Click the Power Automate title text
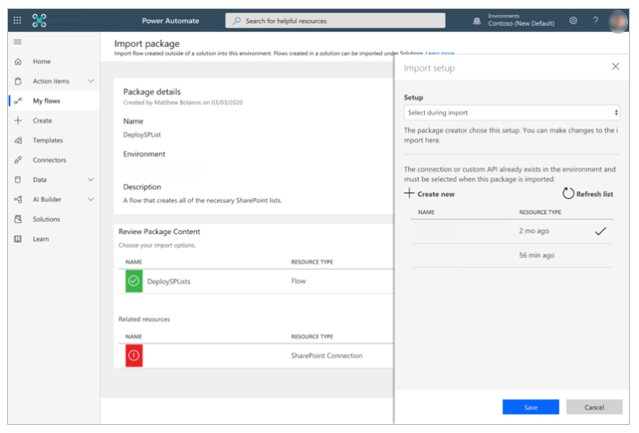 point(170,21)
